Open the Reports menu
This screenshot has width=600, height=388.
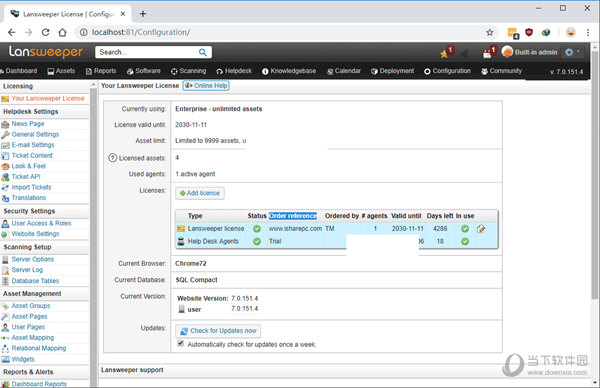click(x=101, y=71)
